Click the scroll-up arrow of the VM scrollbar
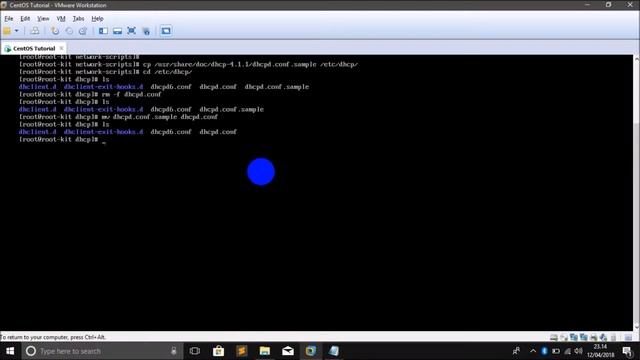640x360 pixels. click(636, 59)
